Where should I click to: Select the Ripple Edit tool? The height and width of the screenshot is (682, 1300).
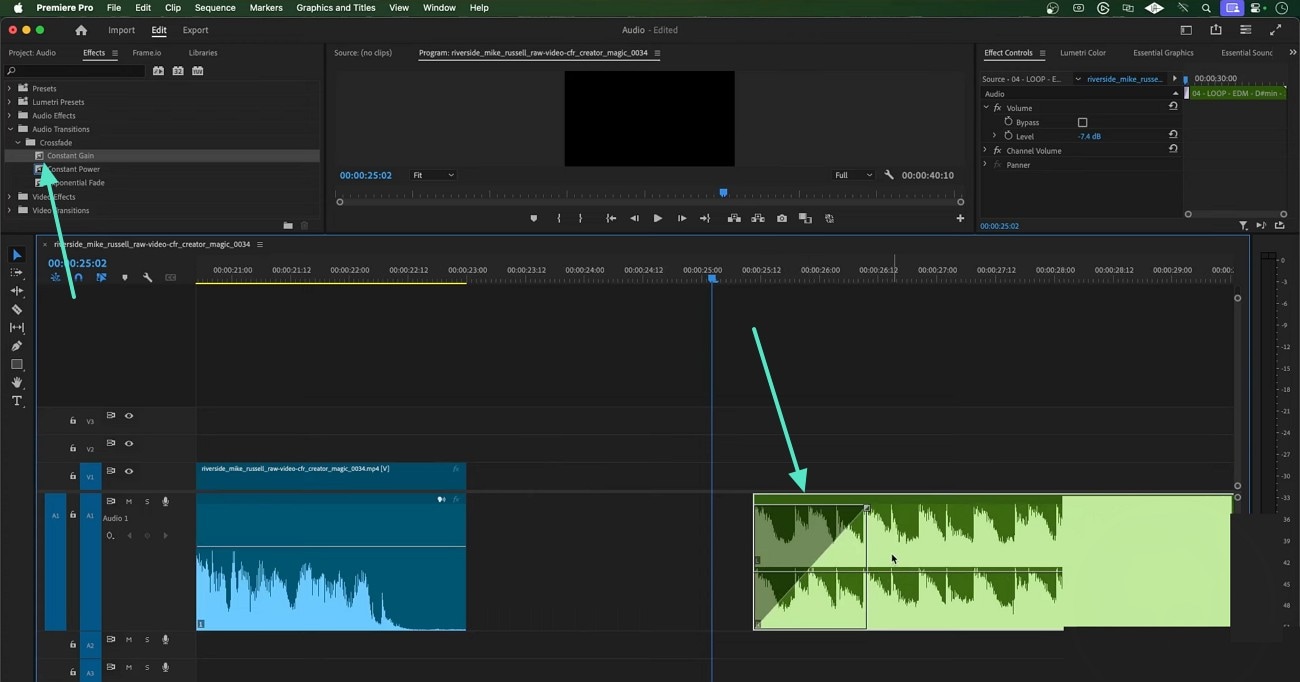[17, 291]
